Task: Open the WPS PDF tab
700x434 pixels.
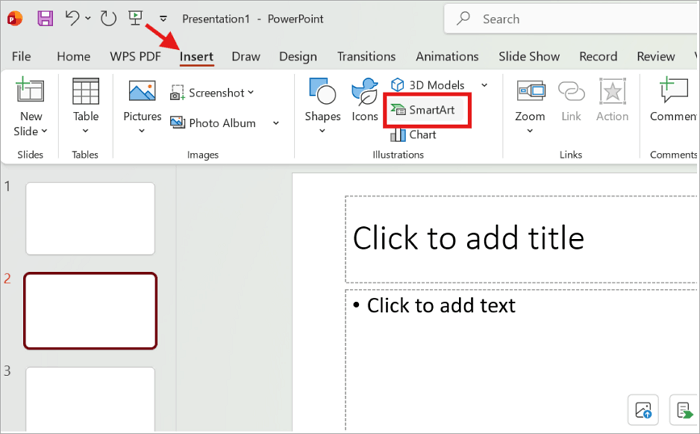Action: 135,57
